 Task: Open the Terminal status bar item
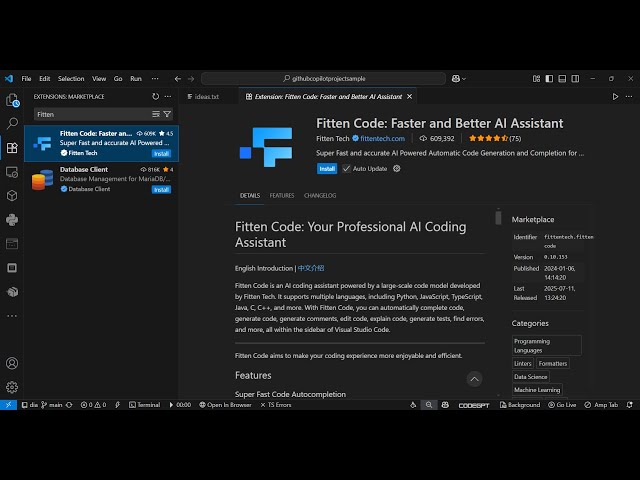144,405
